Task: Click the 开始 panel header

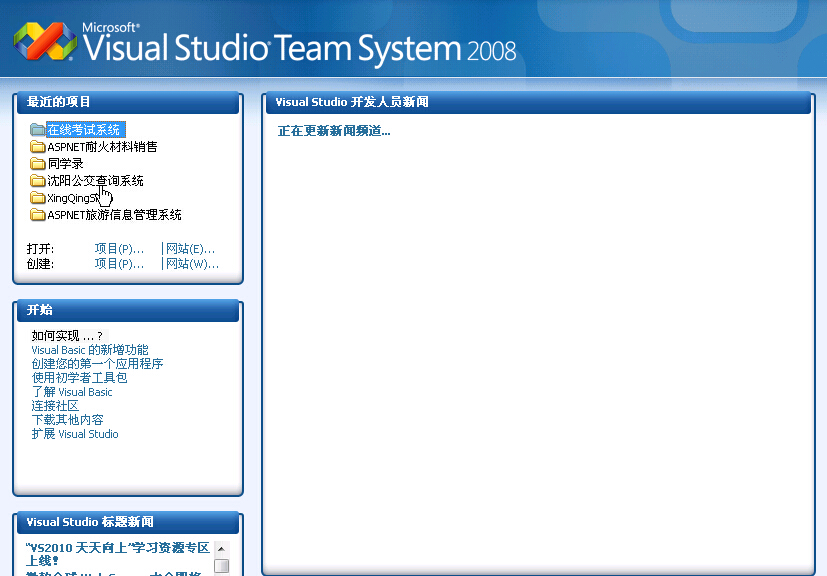Action: pyautogui.click(x=128, y=310)
